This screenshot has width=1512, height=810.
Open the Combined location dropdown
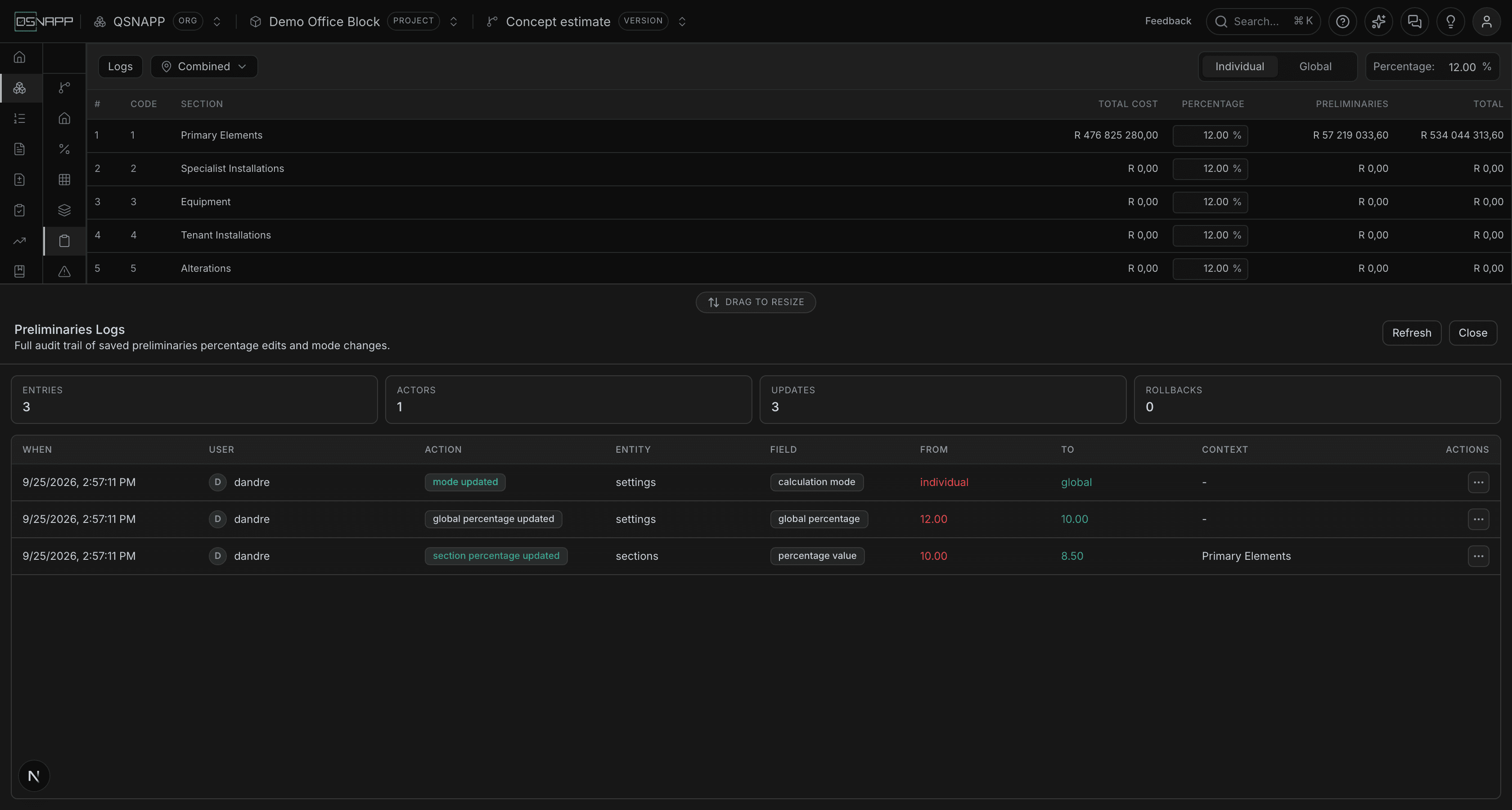(x=204, y=66)
